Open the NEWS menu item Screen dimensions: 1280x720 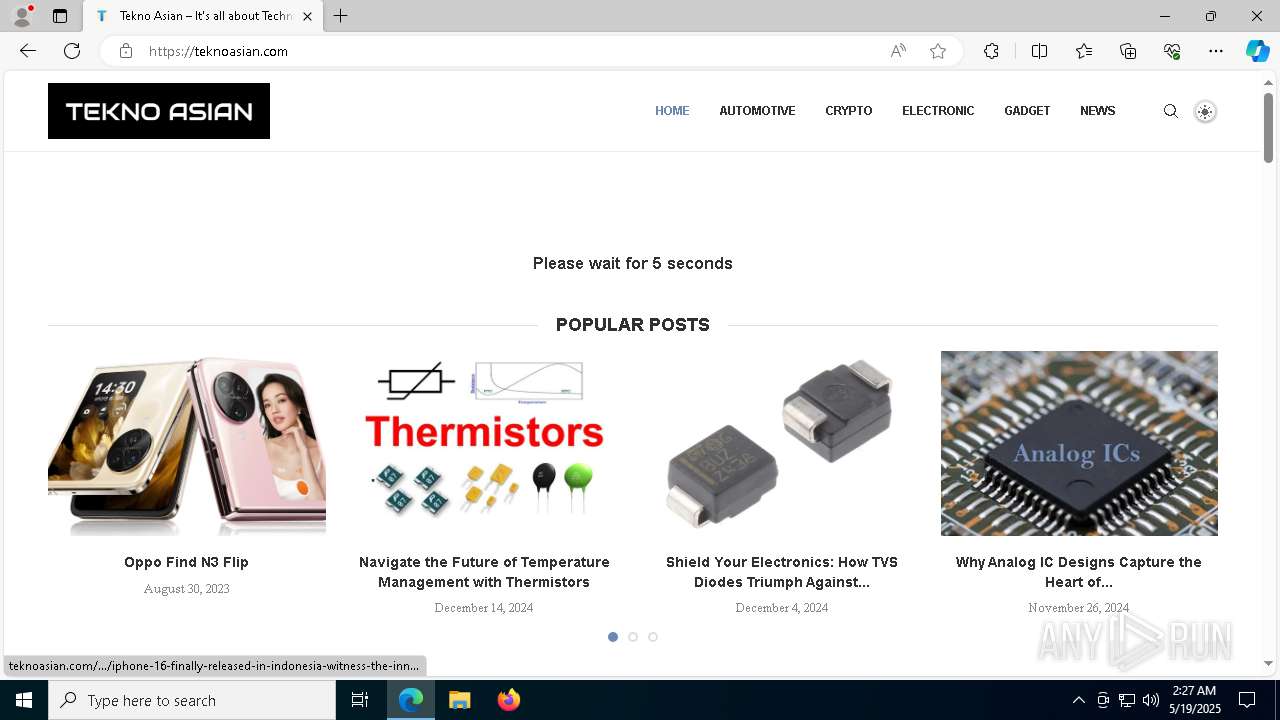[1097, 111]
